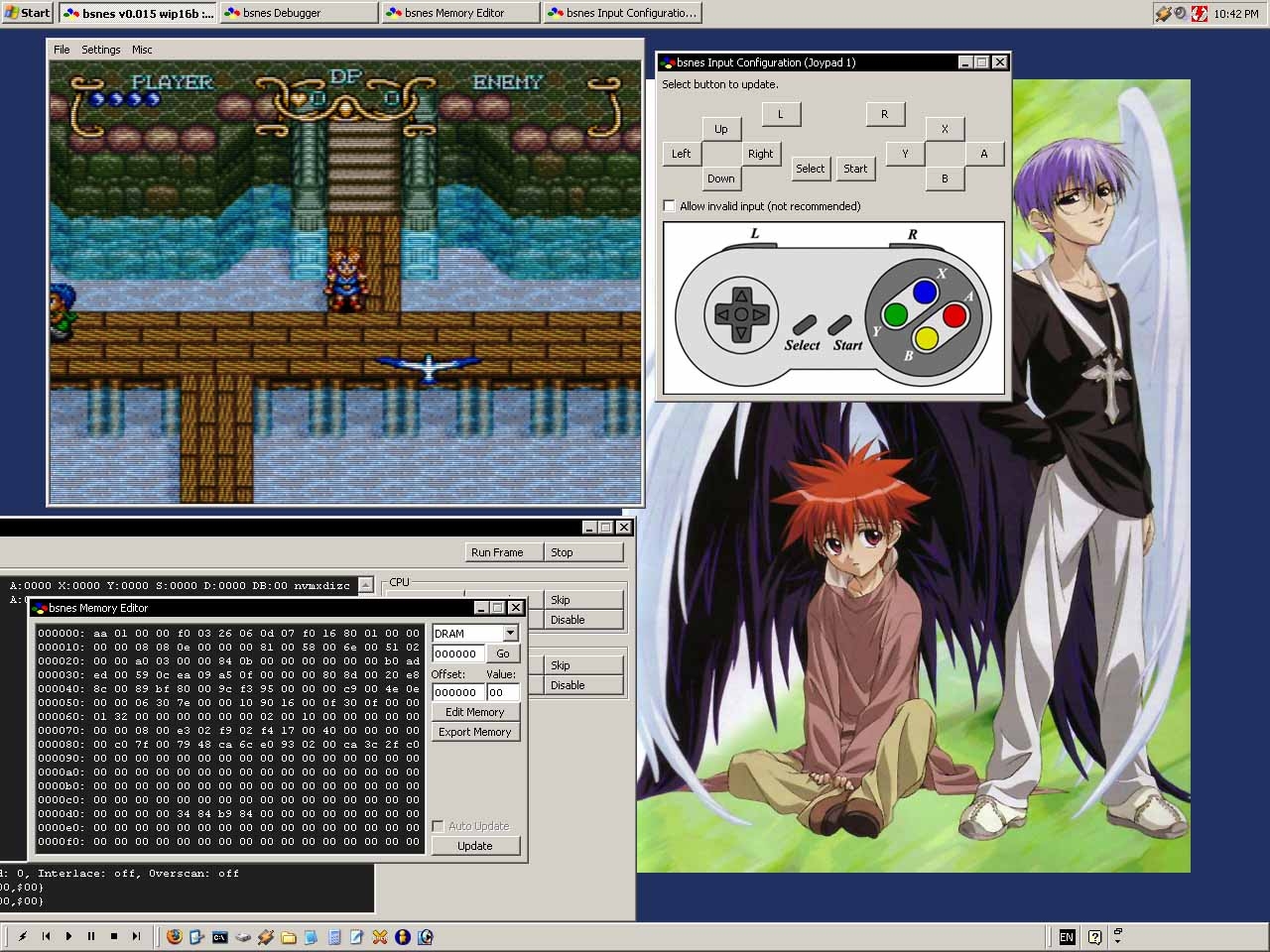Click the stop control in bottom toolbar
Screen dimensions: 1270x952
pos(114,936)
